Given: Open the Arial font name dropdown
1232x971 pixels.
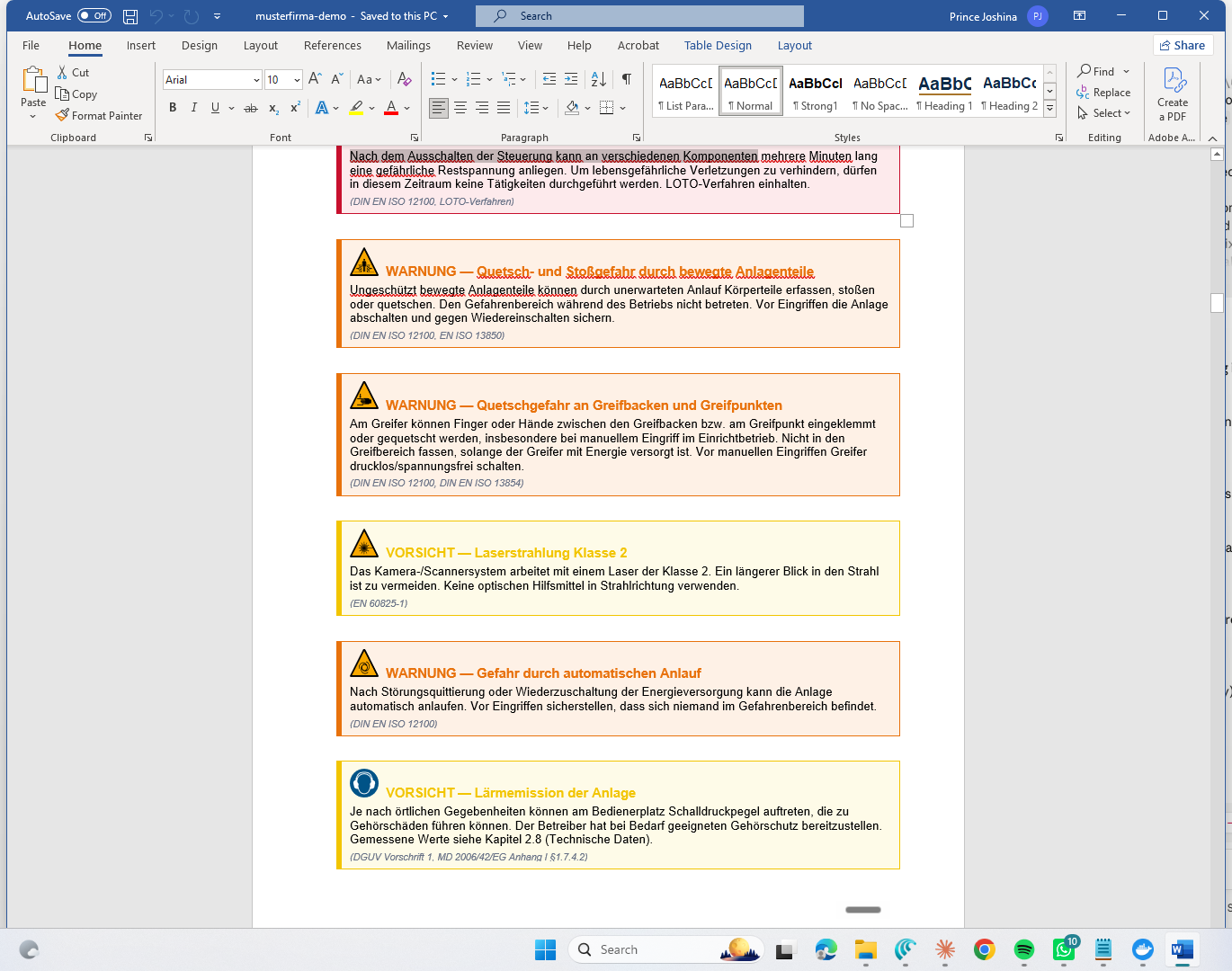Looking at the screenshot, I should point(256,80).
